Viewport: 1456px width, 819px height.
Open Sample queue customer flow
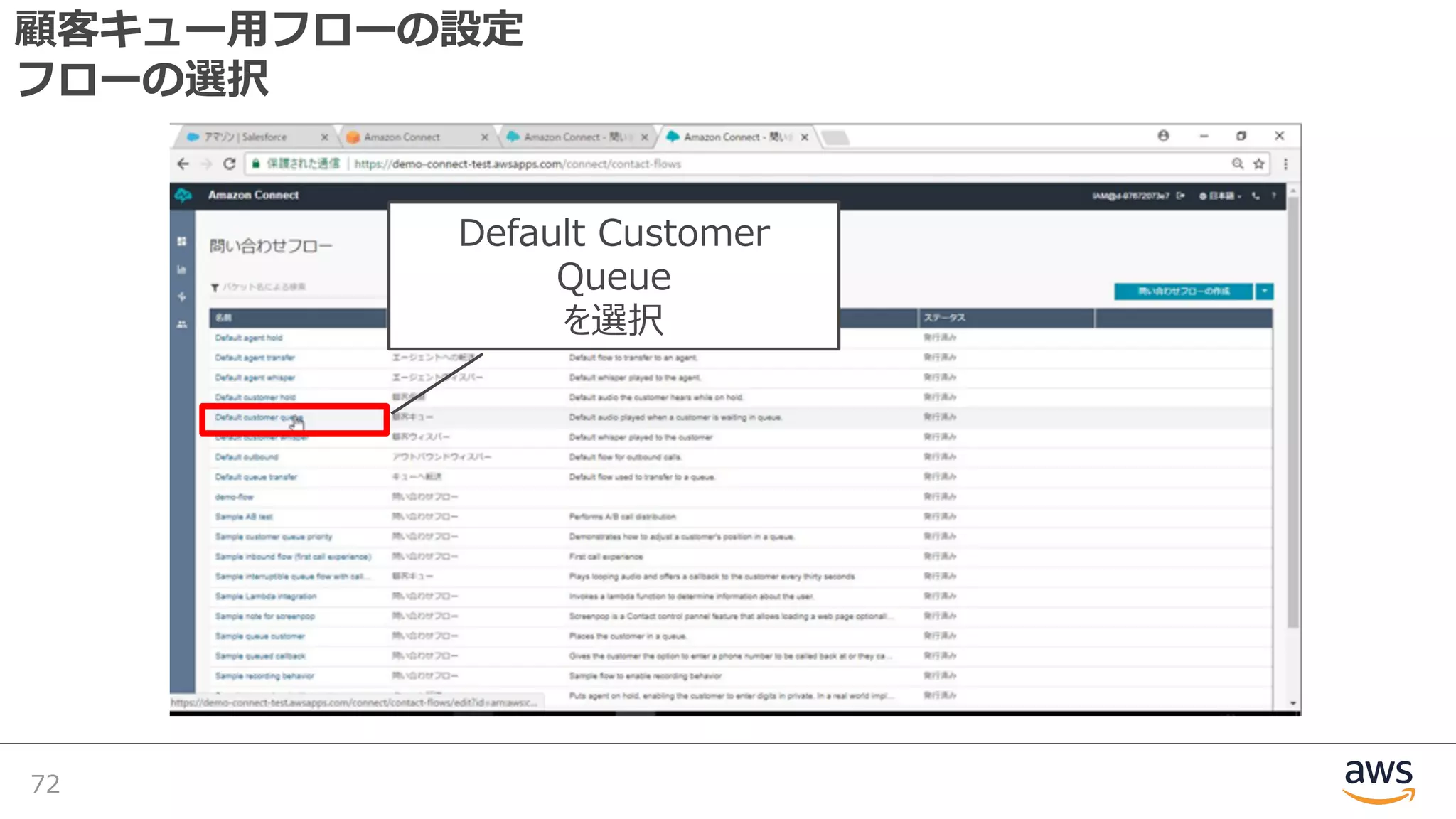tap(259, 636)
